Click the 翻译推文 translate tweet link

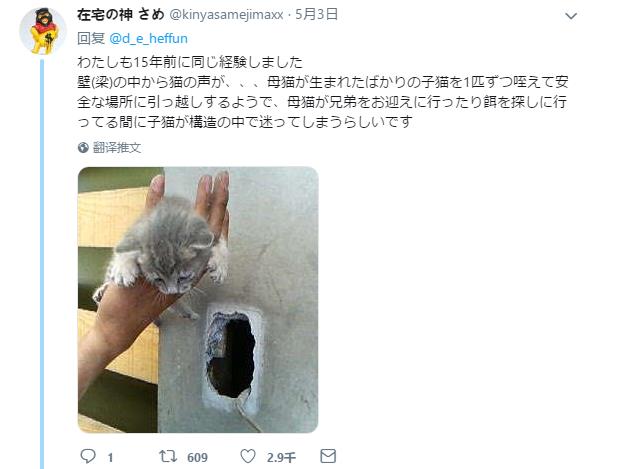click(117, 148)
